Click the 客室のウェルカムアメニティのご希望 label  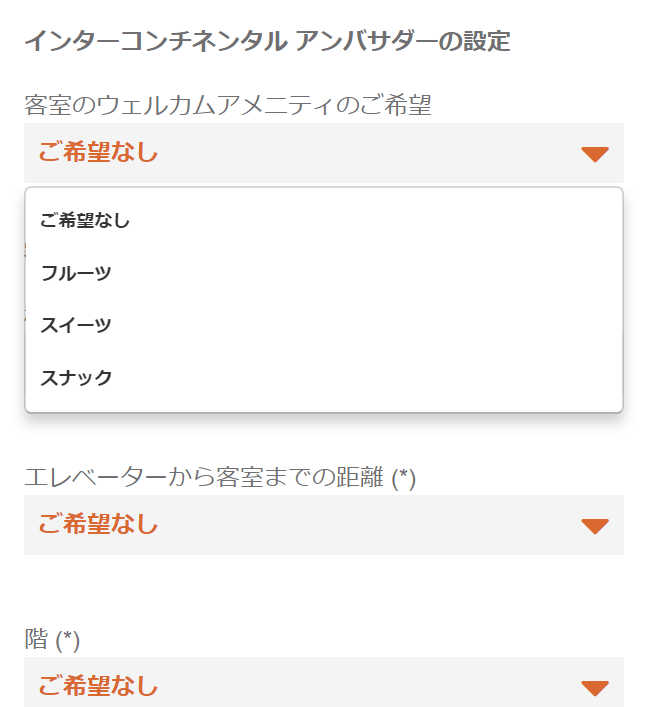[227, 104]
